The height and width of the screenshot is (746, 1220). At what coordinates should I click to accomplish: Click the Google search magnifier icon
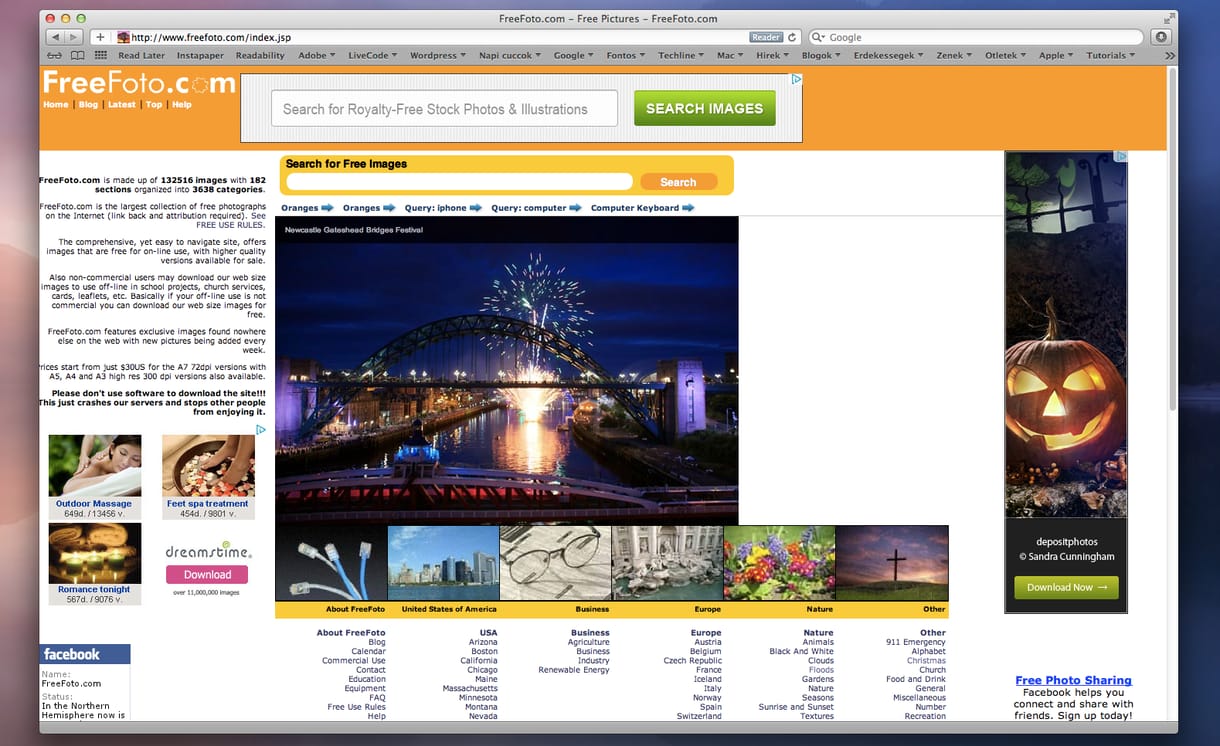tap(819, 37)
